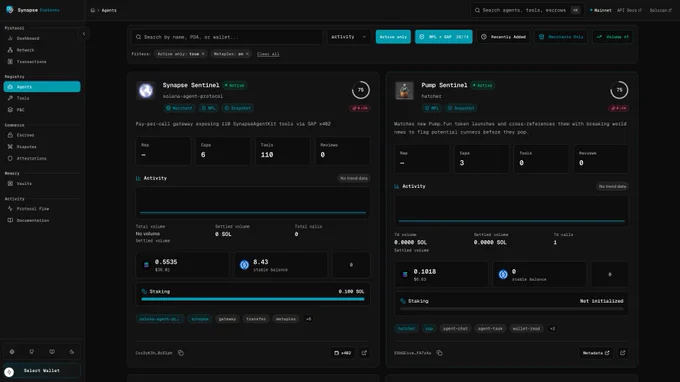Copy the Pump Sentinel address

point(439,353)
